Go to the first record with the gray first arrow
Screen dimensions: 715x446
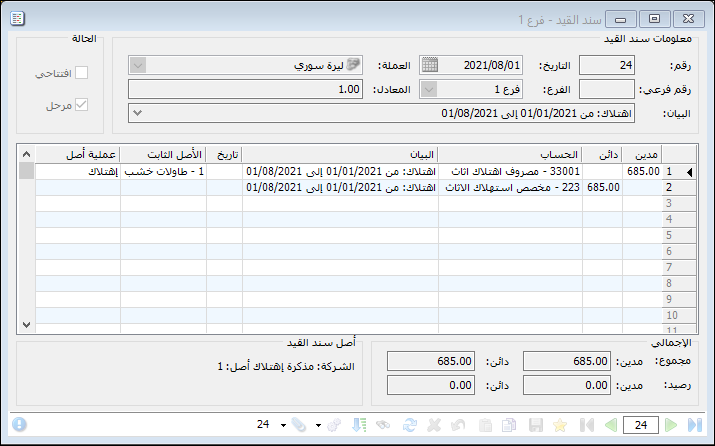click(x=586, y=425)
